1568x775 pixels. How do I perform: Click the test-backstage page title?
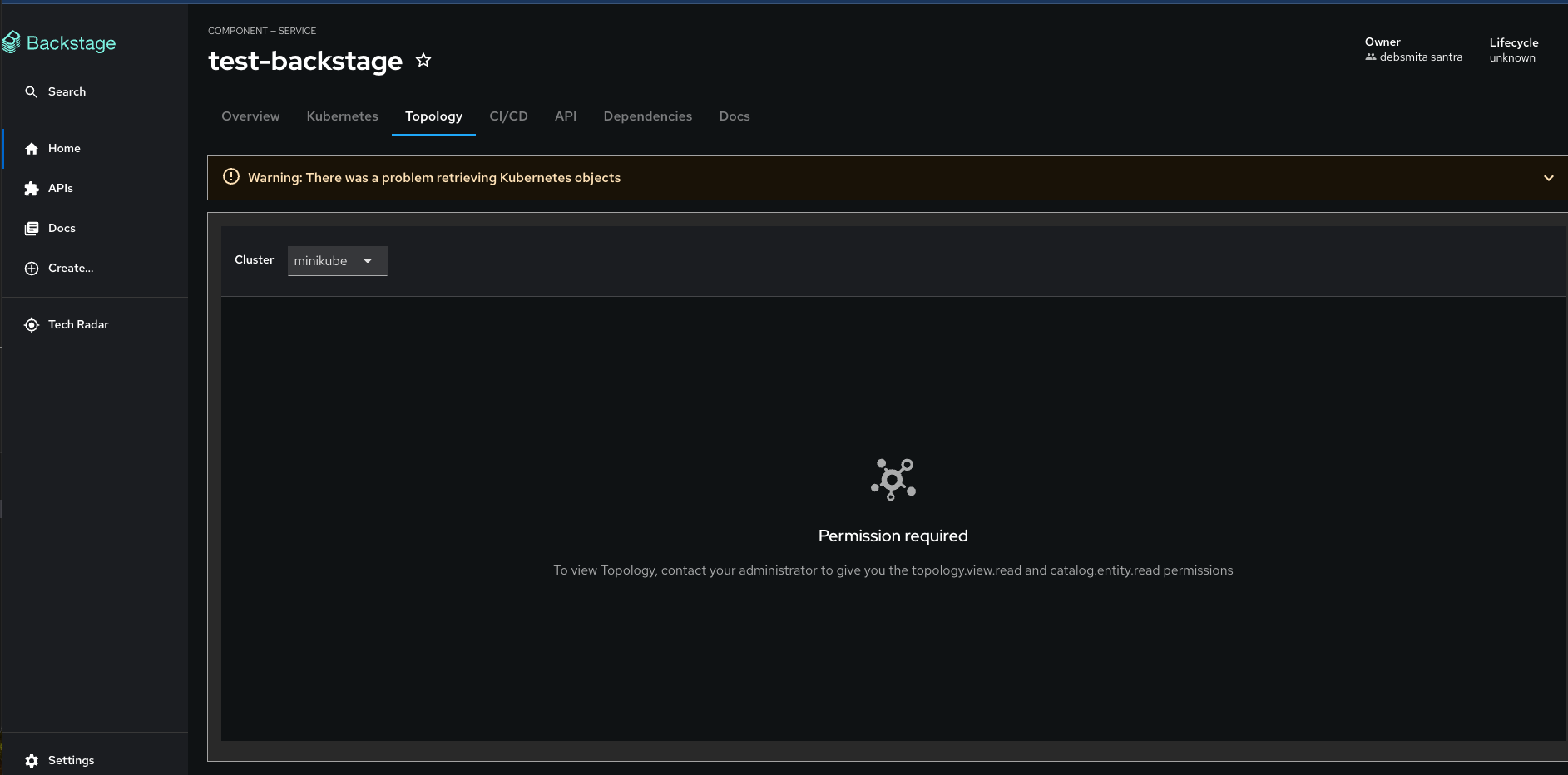pyautogui.click(x=305, y=61)
